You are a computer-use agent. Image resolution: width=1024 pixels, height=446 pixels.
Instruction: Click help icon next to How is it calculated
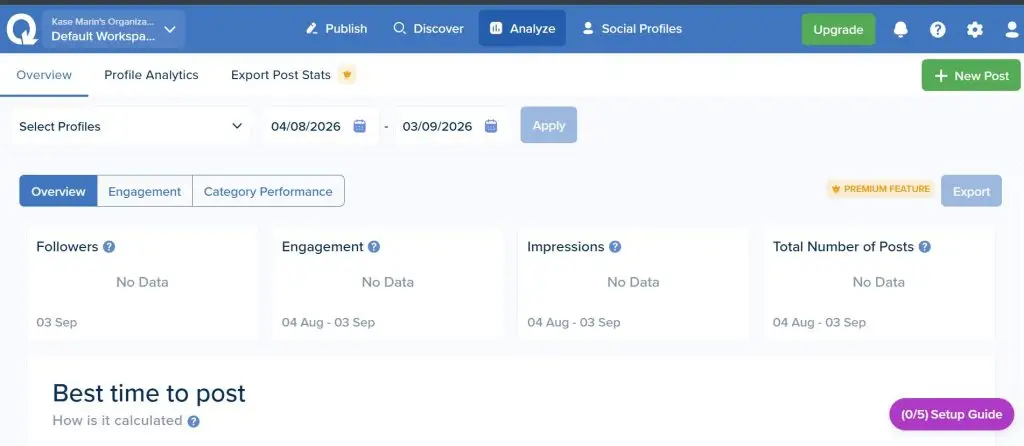coord(193,422)
